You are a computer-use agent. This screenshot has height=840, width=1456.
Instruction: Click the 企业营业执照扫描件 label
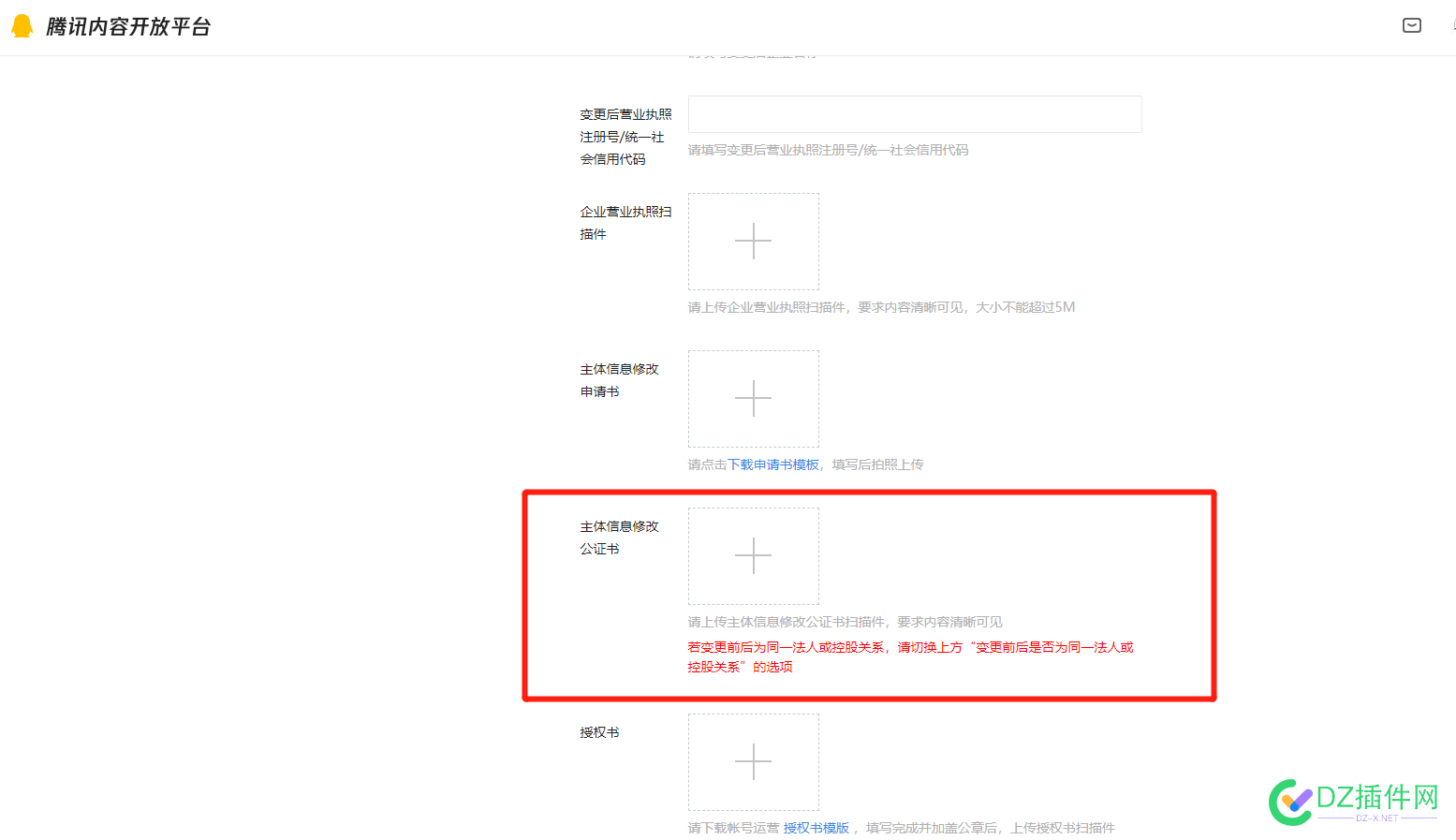coord(625,223)
